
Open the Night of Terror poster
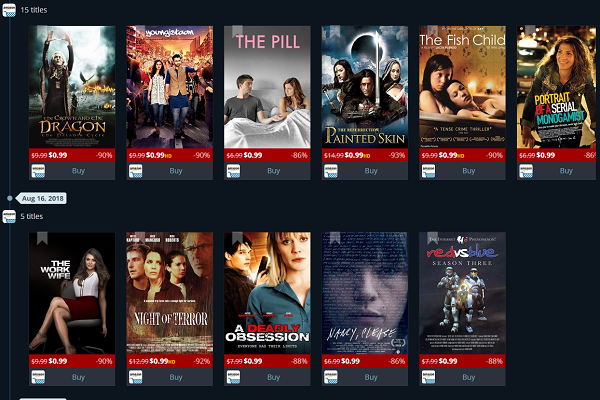pos(170,293)
